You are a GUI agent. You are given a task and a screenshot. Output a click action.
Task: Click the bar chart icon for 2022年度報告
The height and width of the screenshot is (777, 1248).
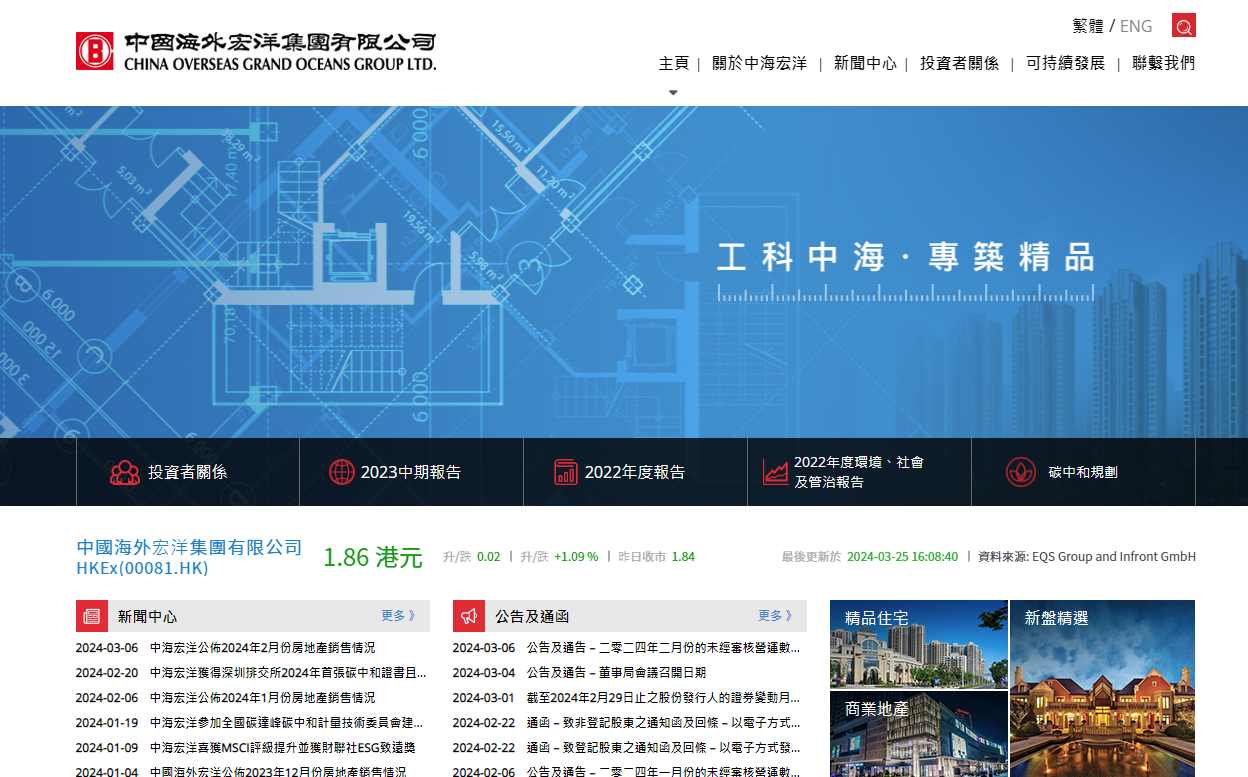566,472
